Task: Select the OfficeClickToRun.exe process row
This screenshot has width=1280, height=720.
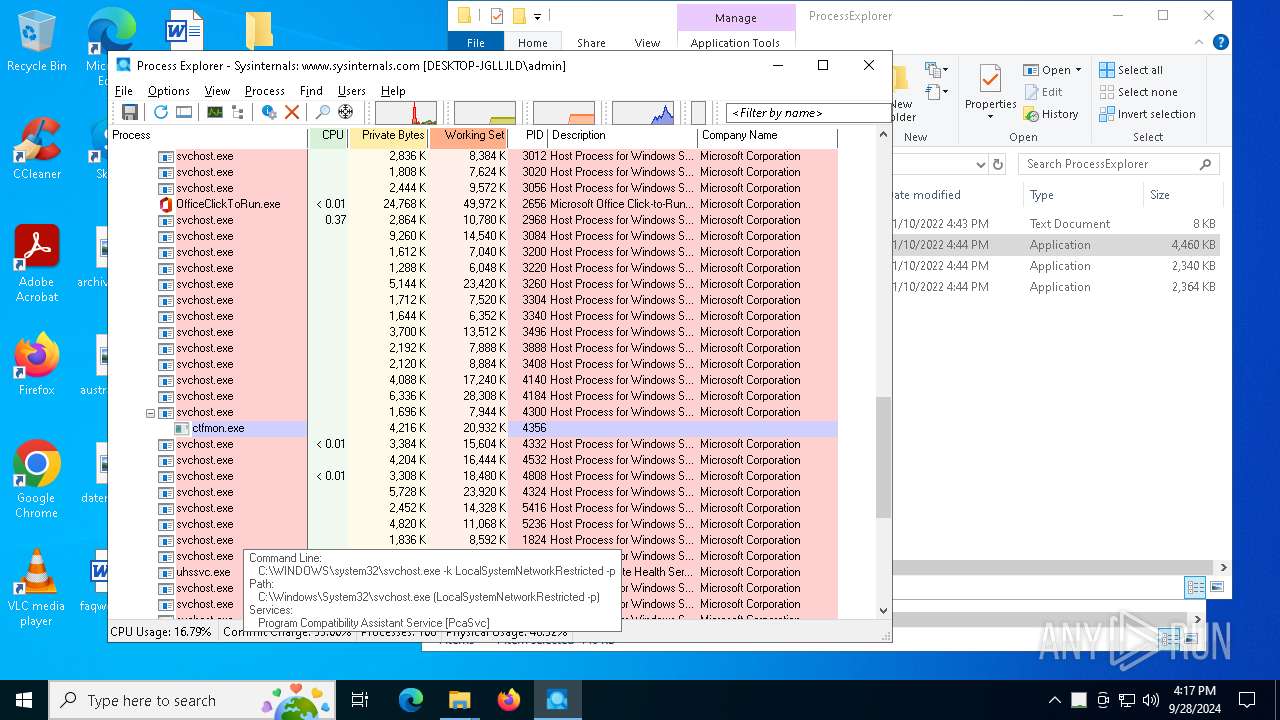Action: [473, 204]
